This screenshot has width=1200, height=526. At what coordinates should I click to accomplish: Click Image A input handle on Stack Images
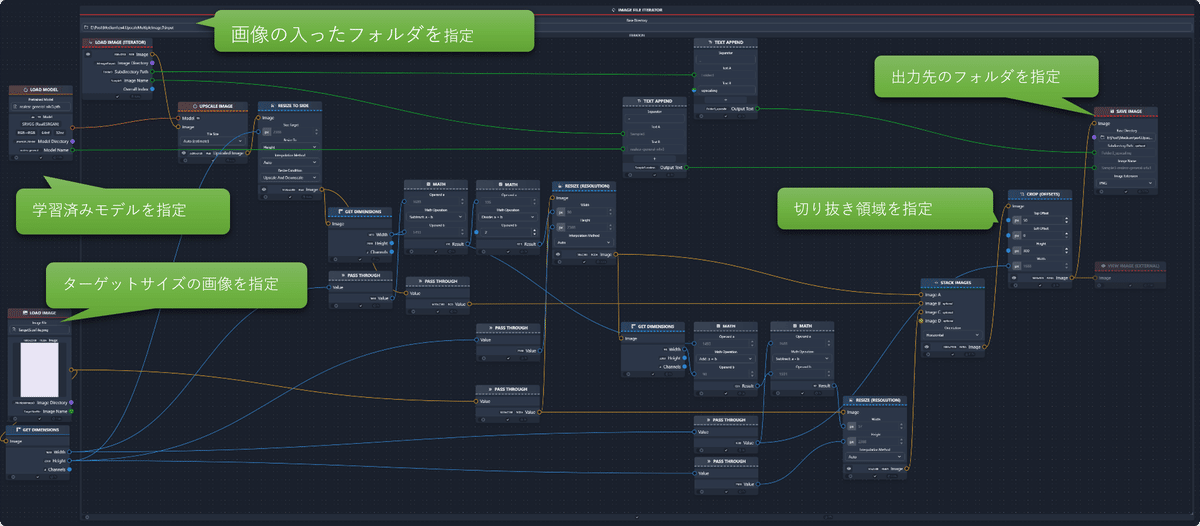(x=921, y=295)
